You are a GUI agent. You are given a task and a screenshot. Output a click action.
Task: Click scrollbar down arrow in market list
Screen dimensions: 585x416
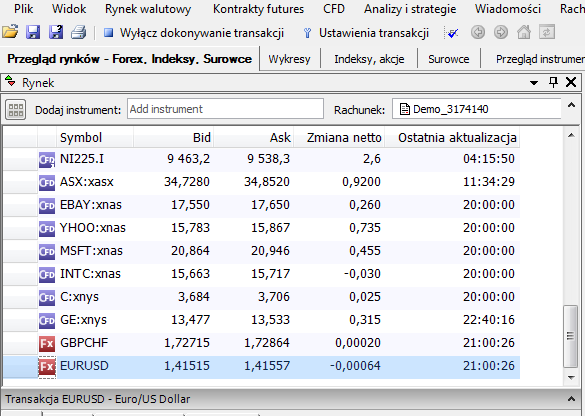pos(571,378)
